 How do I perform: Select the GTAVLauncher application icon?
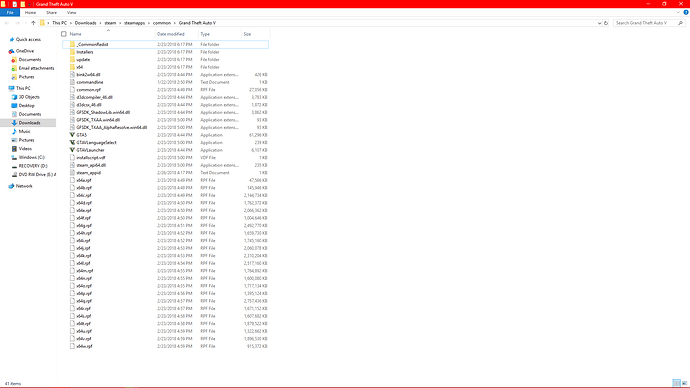(x=72, y=150)
